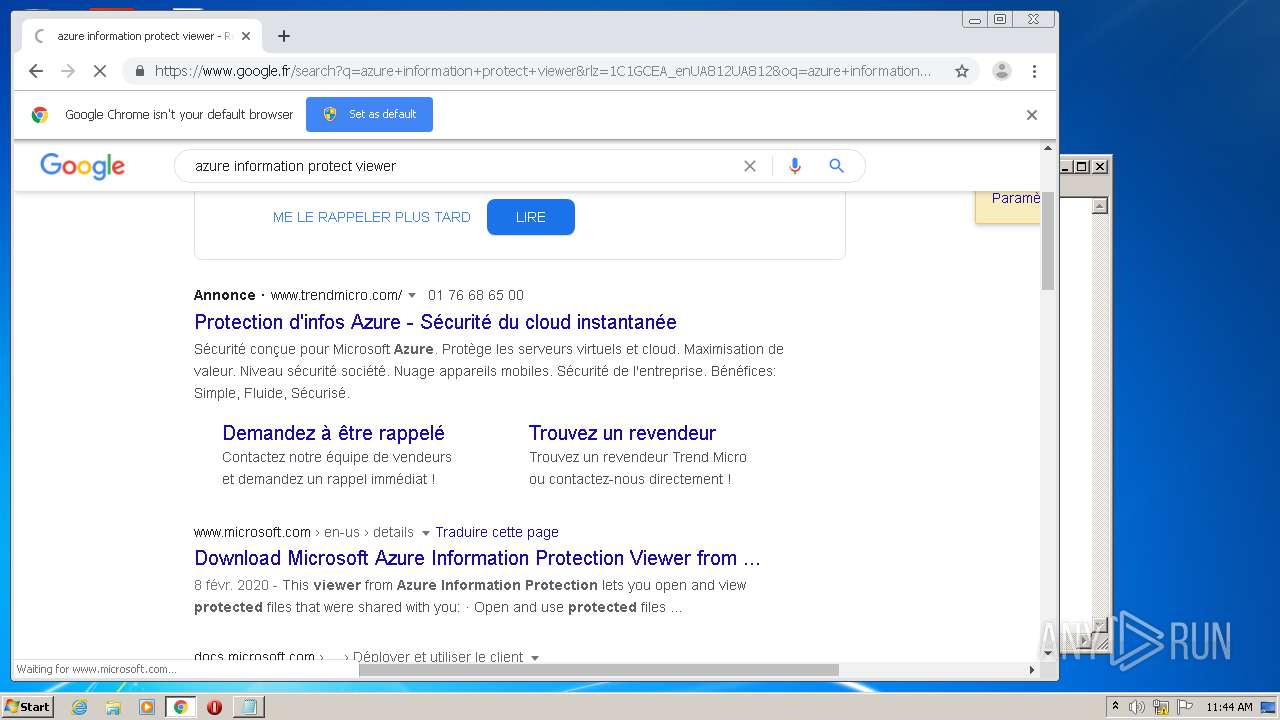Click the Chrome taskbar icon

pyautogui.click(x=180, y=707)
